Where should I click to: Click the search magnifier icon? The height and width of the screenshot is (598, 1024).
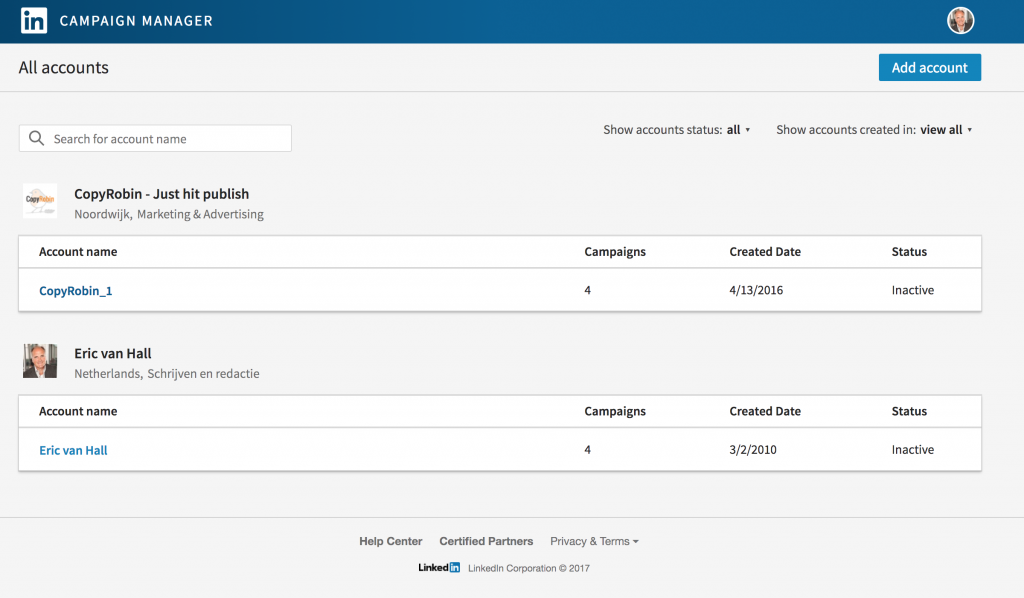tap(37, 138)
